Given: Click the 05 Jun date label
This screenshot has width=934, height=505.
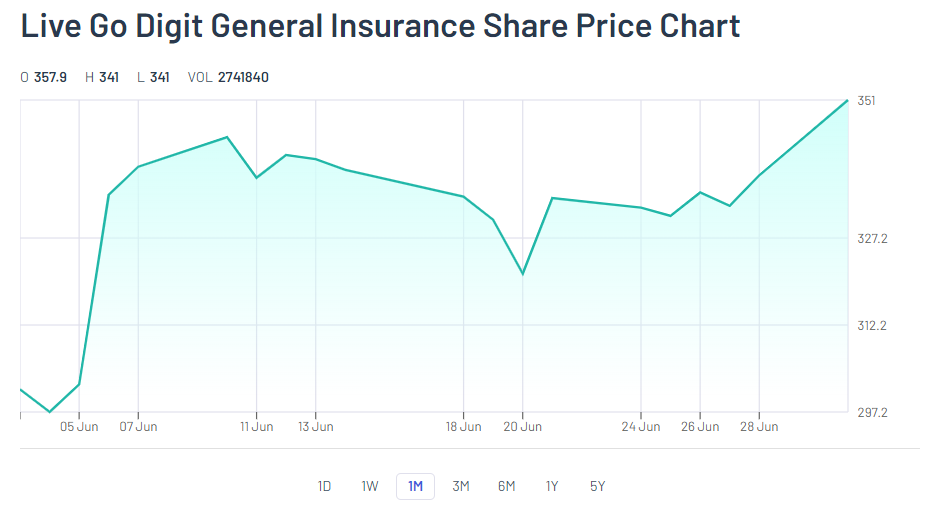Looking at the screenshot, I should coord(80,427).
